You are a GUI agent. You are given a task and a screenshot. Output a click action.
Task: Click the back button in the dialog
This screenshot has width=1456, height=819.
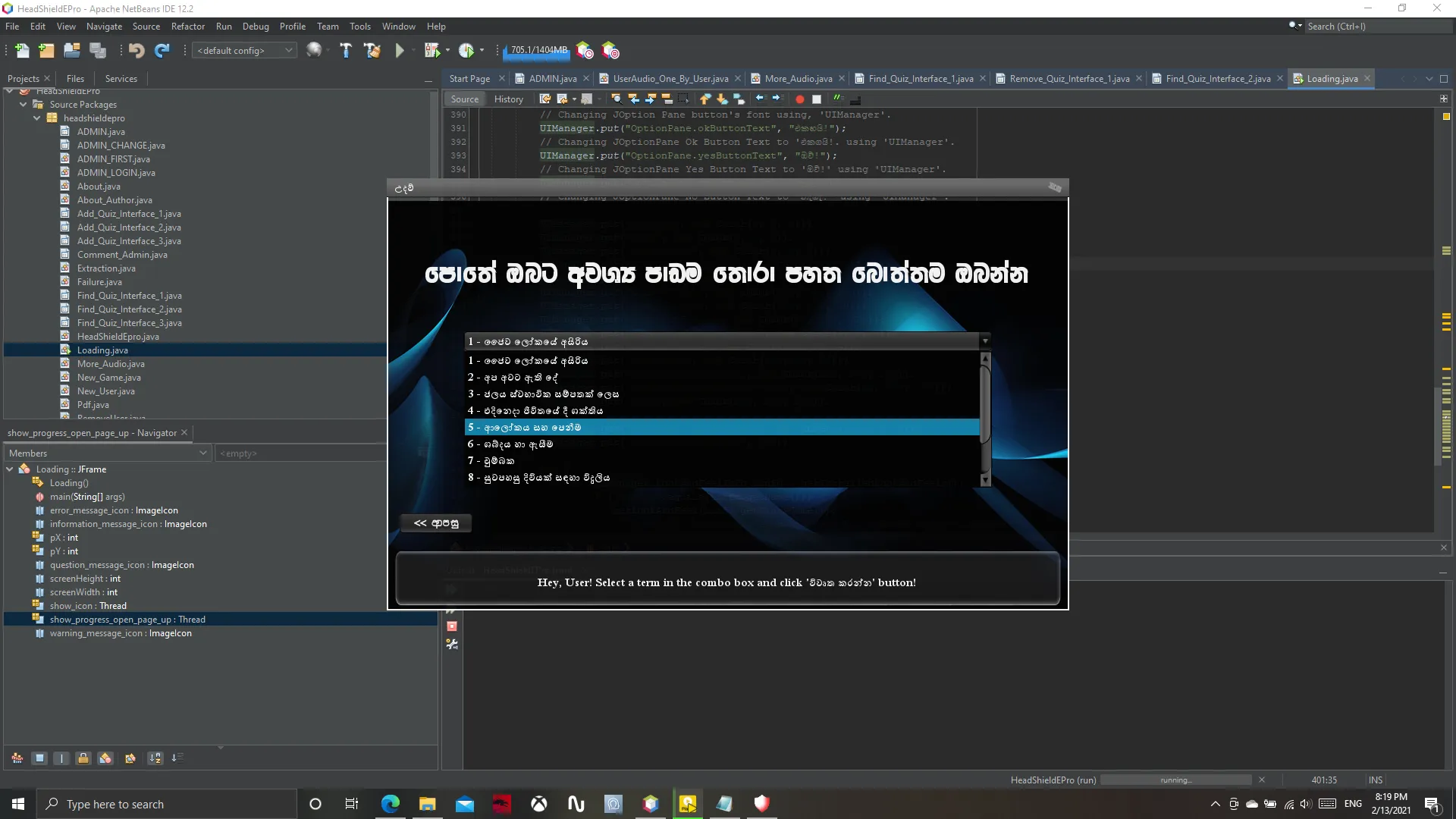tap(436, 523)
